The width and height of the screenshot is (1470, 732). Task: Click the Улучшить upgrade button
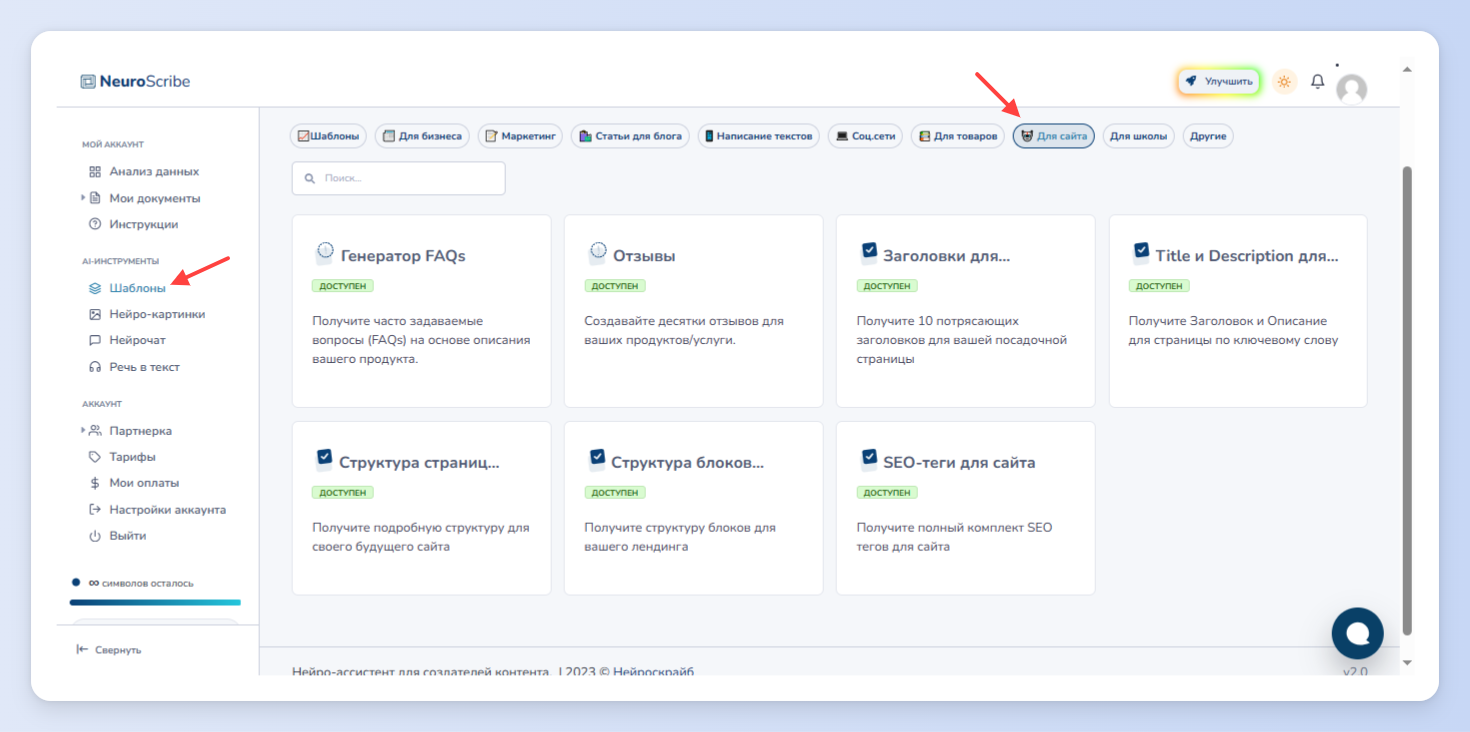(x=1219, y=82)
